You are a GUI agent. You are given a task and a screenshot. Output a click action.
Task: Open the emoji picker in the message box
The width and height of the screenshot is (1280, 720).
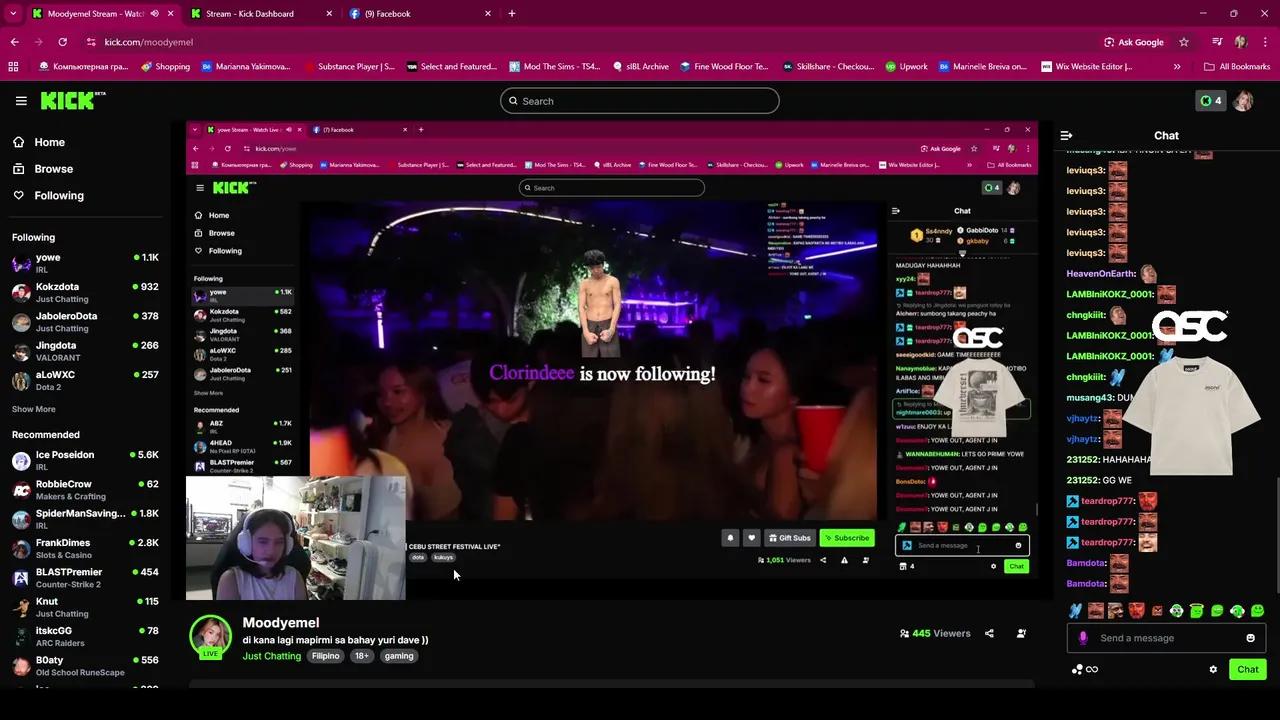point(1250,637)
